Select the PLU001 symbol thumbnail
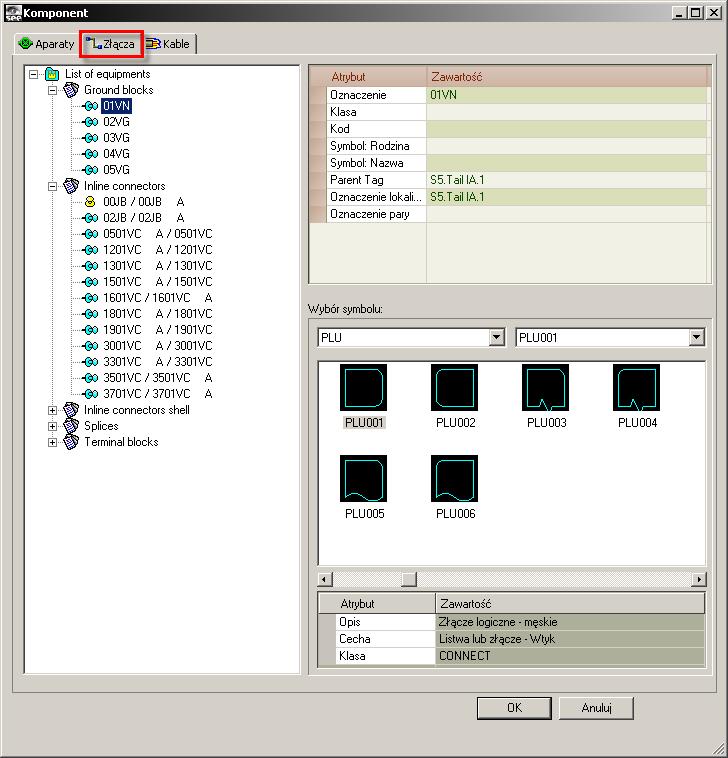 pos(364,388)
